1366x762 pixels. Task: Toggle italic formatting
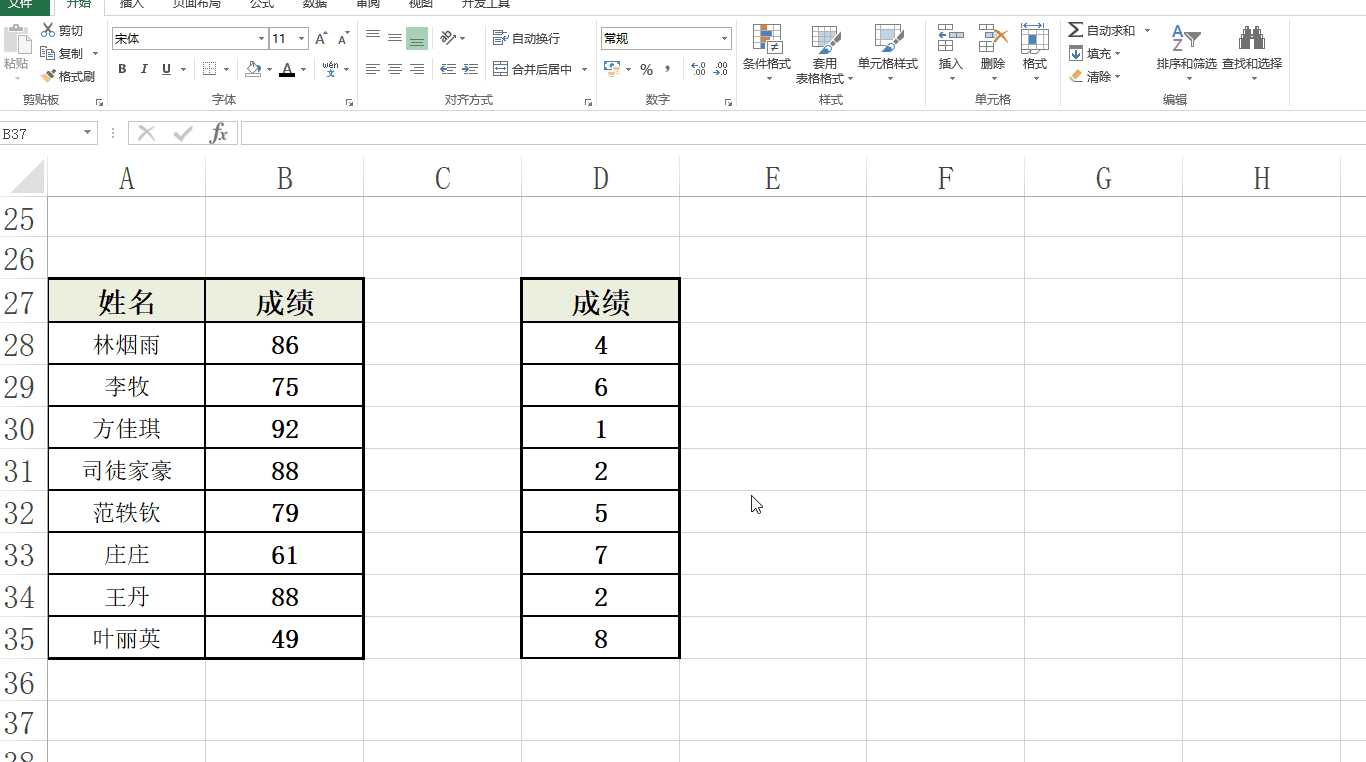144,69
